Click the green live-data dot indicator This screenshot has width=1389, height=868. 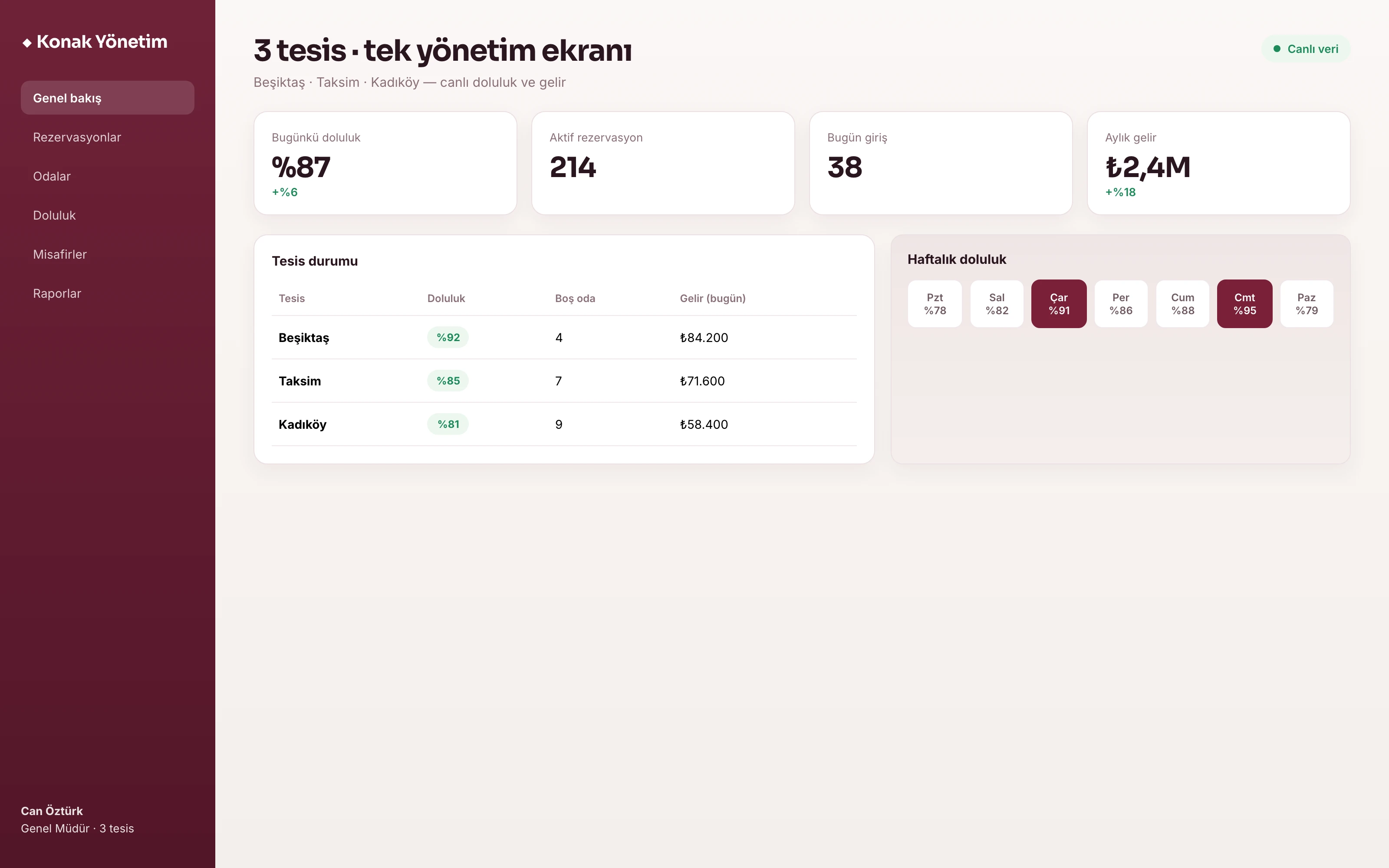click(x=1277, y=49)
